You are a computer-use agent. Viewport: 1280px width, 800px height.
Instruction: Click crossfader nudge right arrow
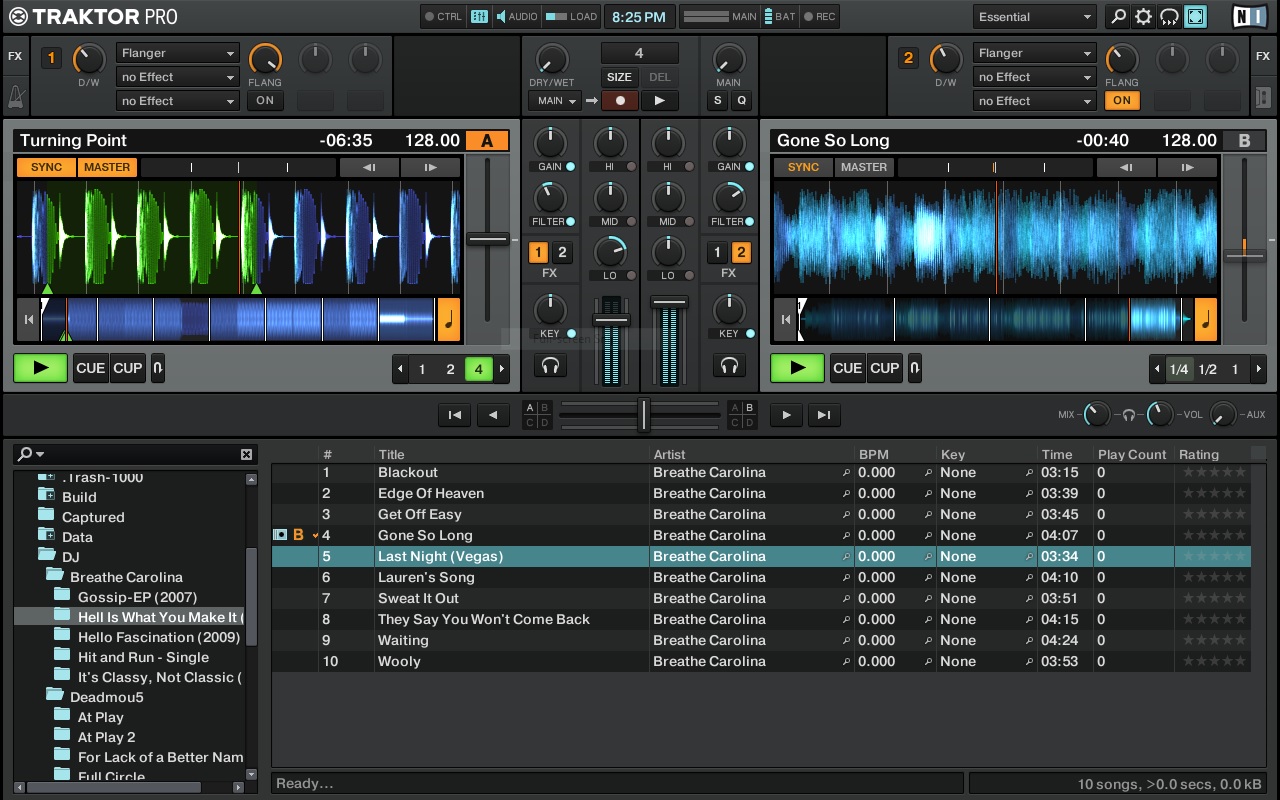[x=786, y=415]
